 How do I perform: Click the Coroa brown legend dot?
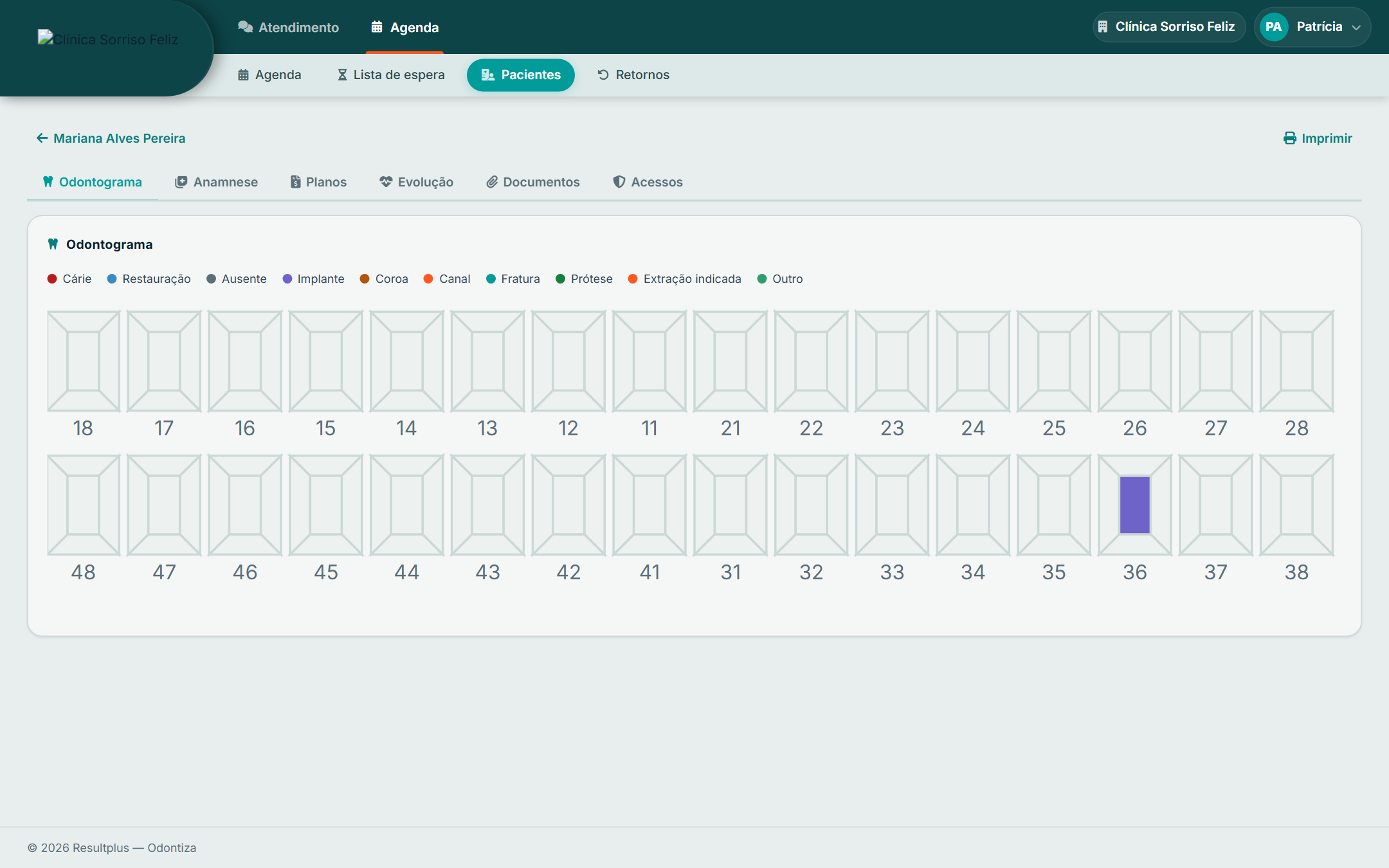pyautogui.click(x=365, y=278)
